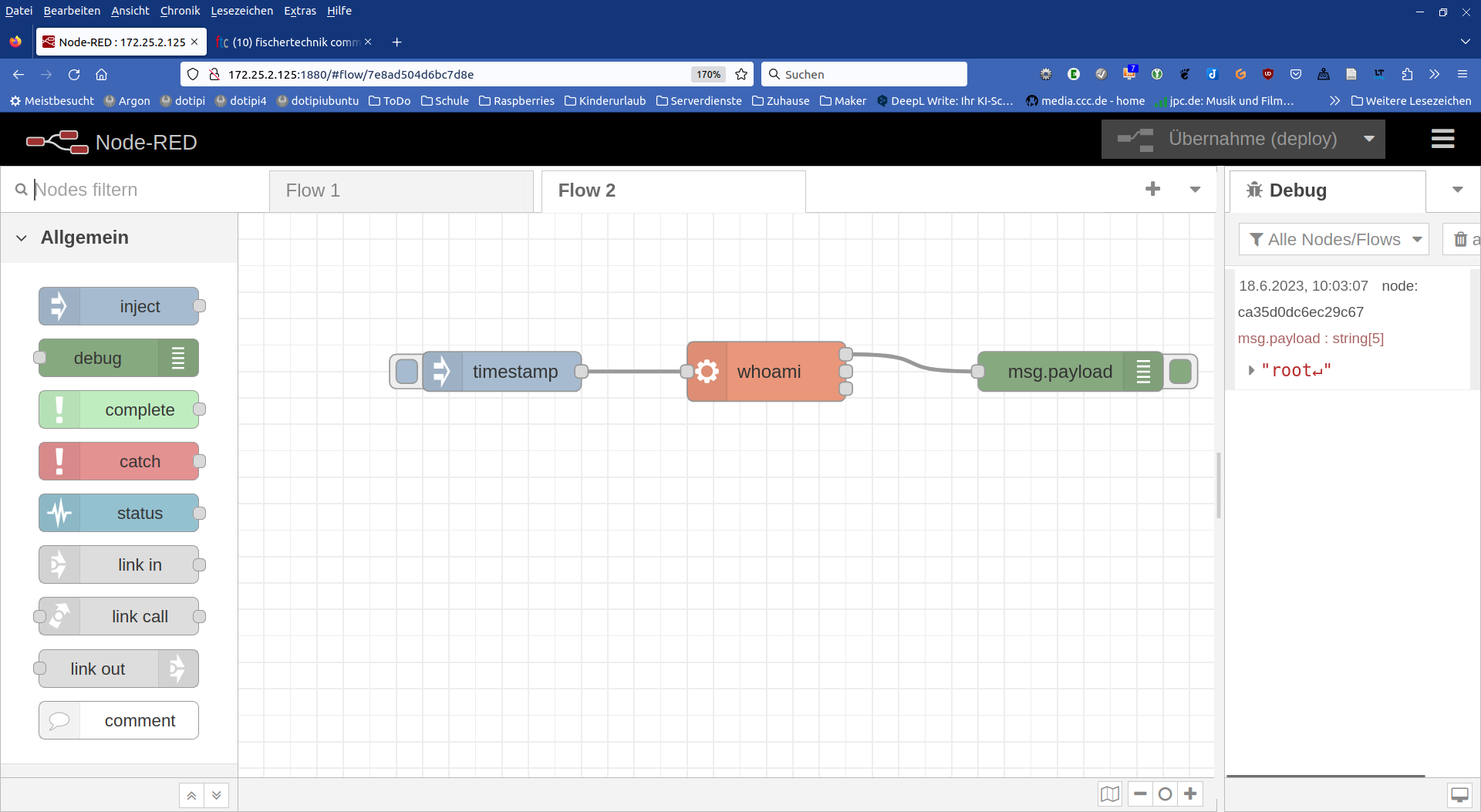Image resolution: width=1481 pixels, height=812 pixels.
Task: Add a new flow tab with plus
Action: click(1152, 189)
